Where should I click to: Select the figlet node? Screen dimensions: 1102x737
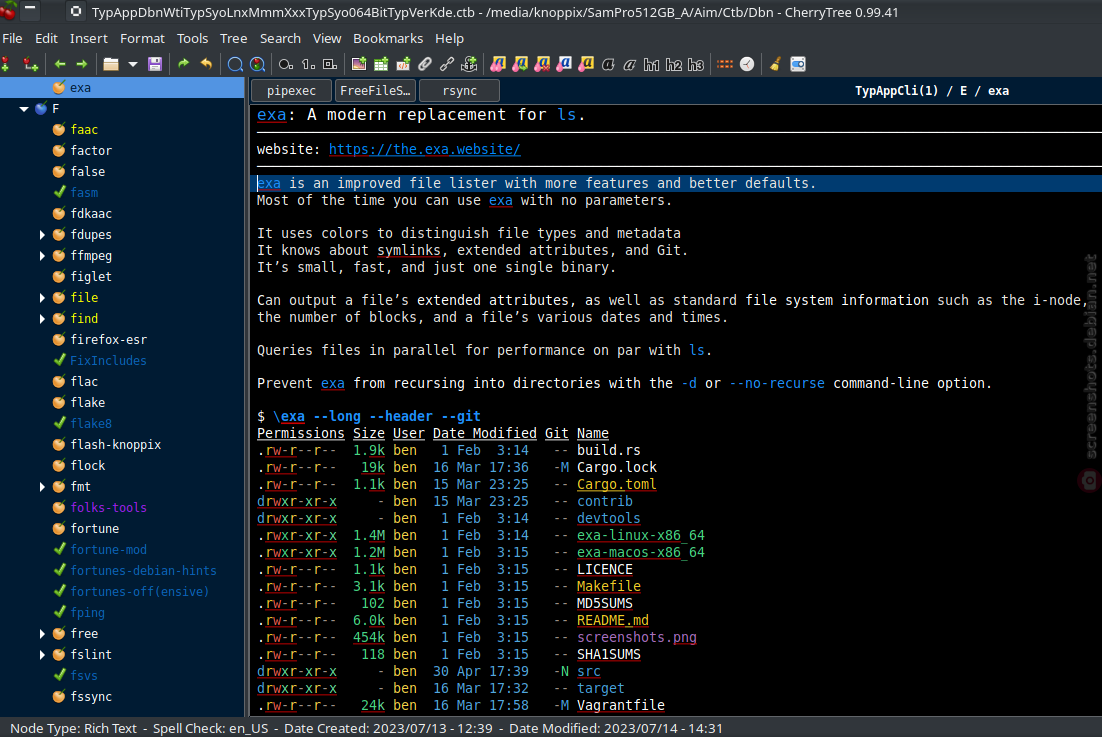click(x=91, y=277)
